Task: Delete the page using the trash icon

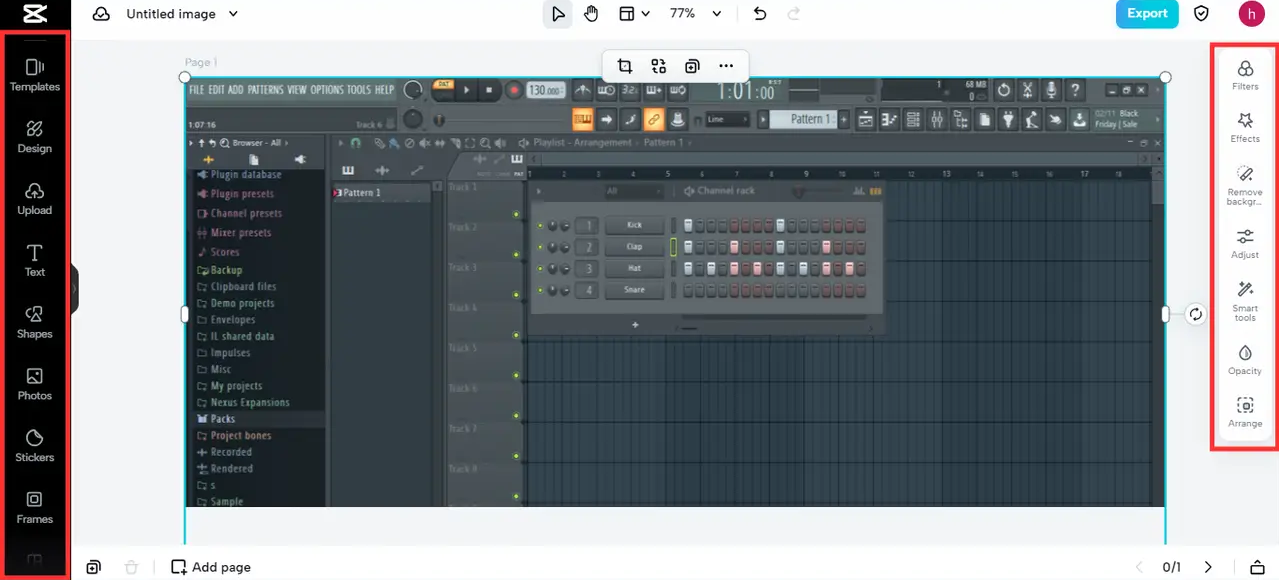Action: [131, 567]
